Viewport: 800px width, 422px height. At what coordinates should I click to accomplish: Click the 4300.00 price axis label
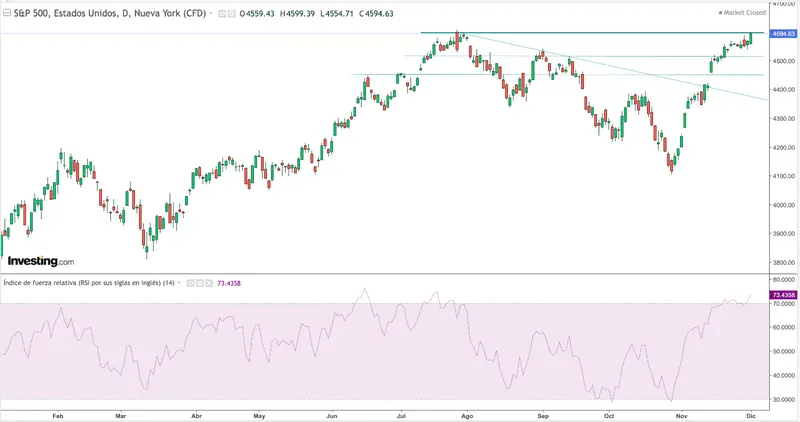click(784, 118)
